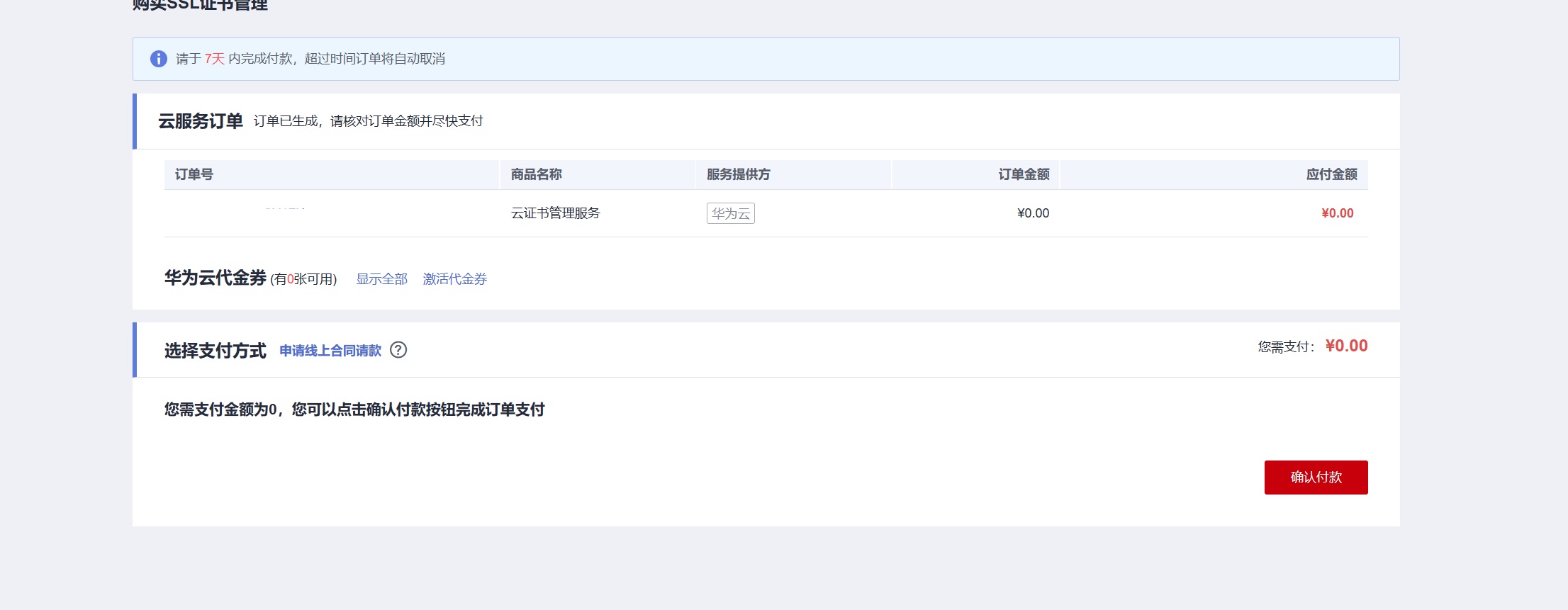
Task: Click the red 7天 text in the notice
Action: tap(214, 59)
